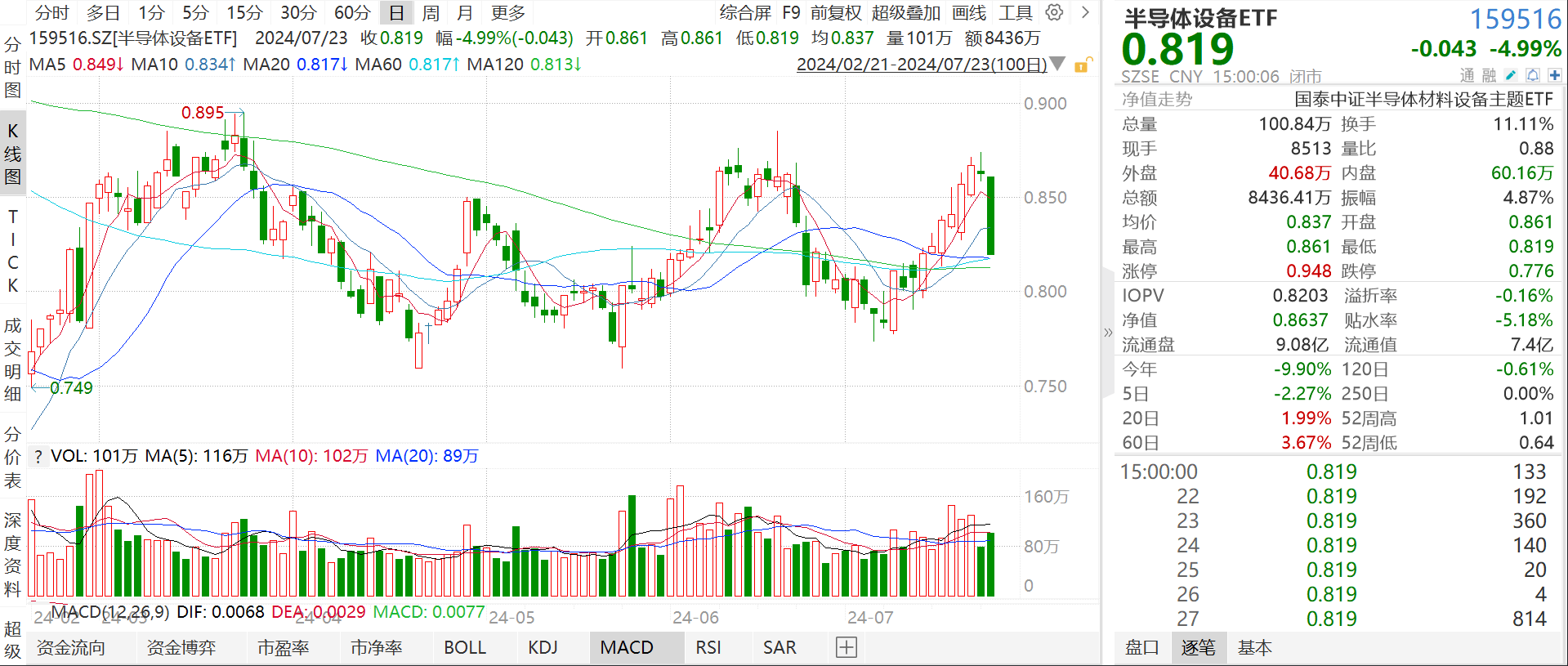
Task: Click the 通 marker beside the price
Action: click(1467, 75)
